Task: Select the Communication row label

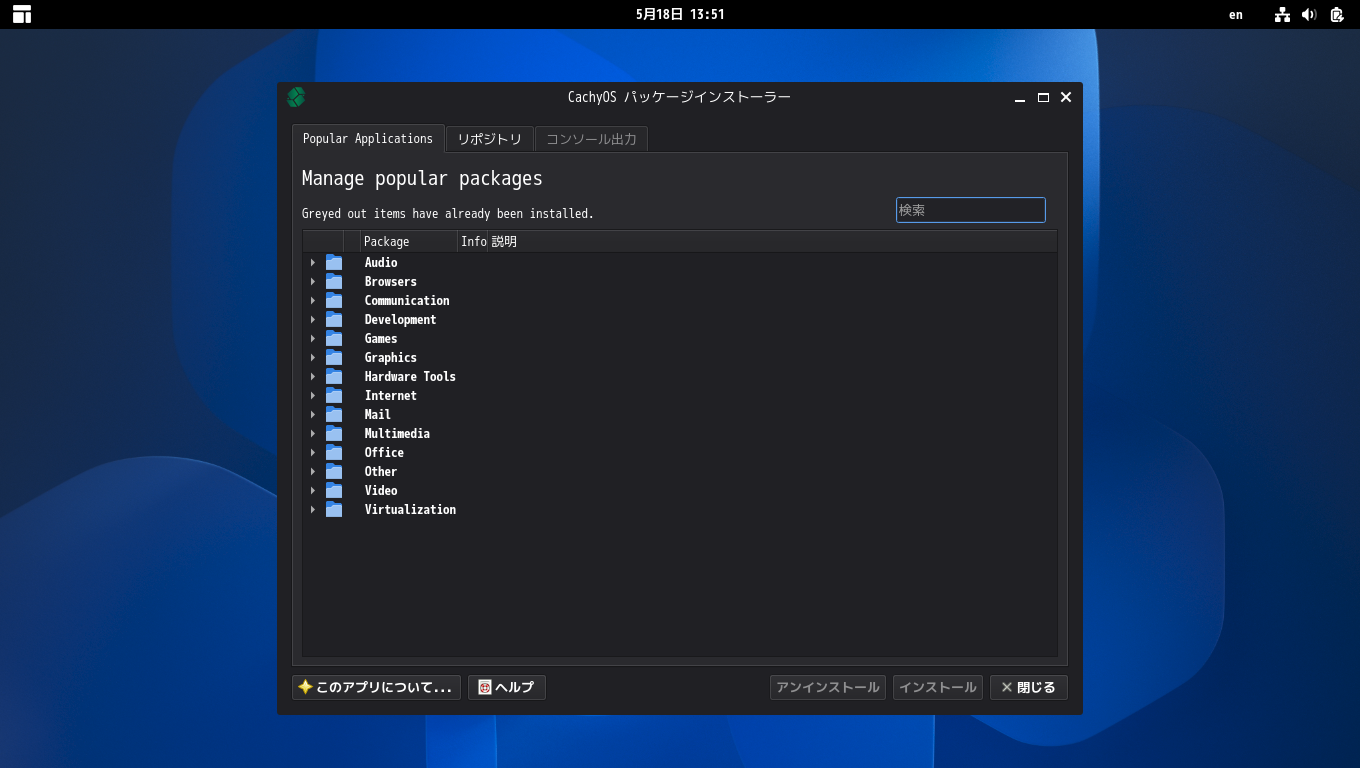Action: (407, 300)
